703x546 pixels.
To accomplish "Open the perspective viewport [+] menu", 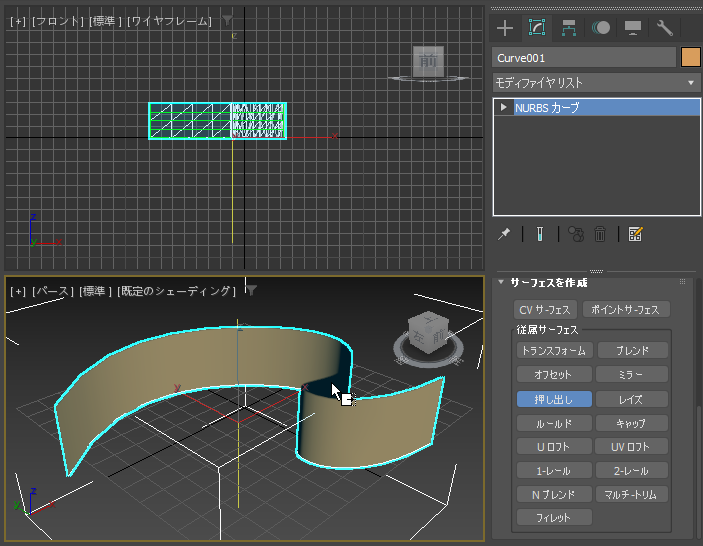I will coord(18,291).
